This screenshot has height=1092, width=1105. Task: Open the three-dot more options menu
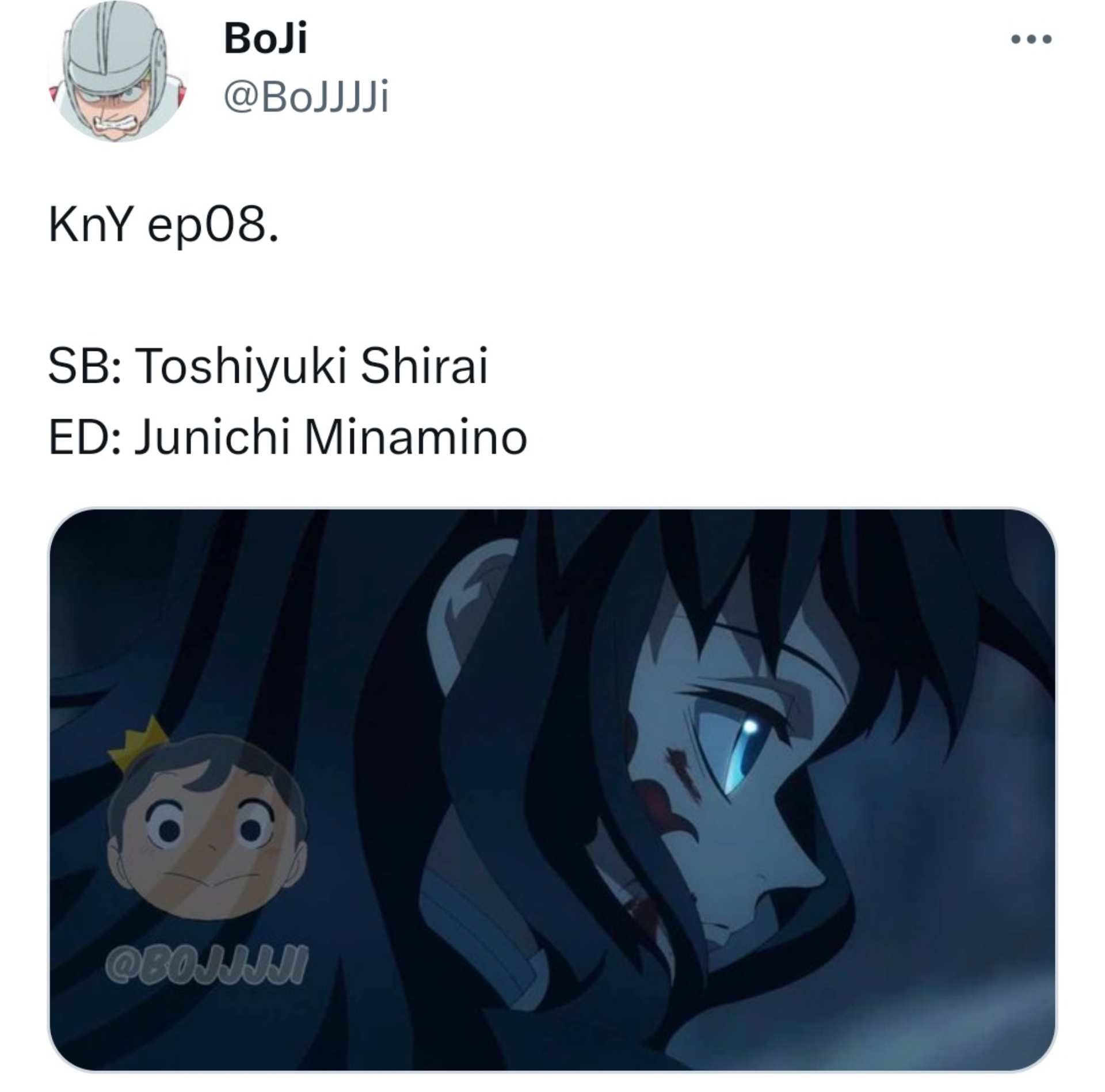pos(1031,39)
